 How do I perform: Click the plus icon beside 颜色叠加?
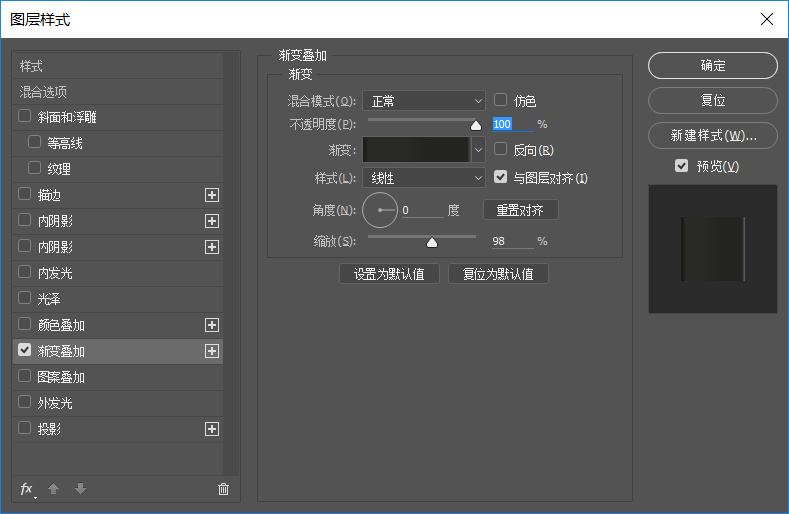(212, 325)
